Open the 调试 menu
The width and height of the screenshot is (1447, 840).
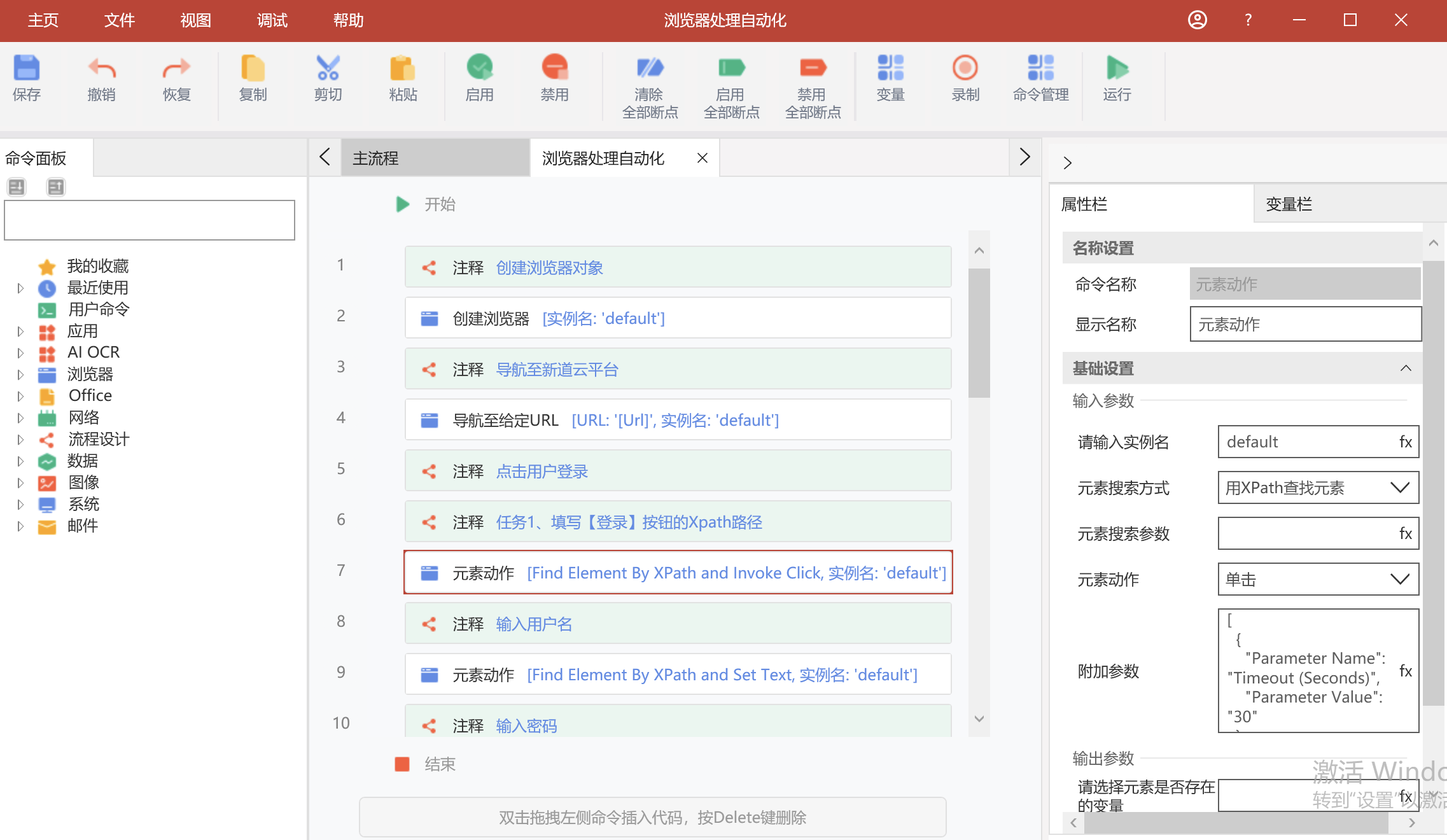[272, 20]
